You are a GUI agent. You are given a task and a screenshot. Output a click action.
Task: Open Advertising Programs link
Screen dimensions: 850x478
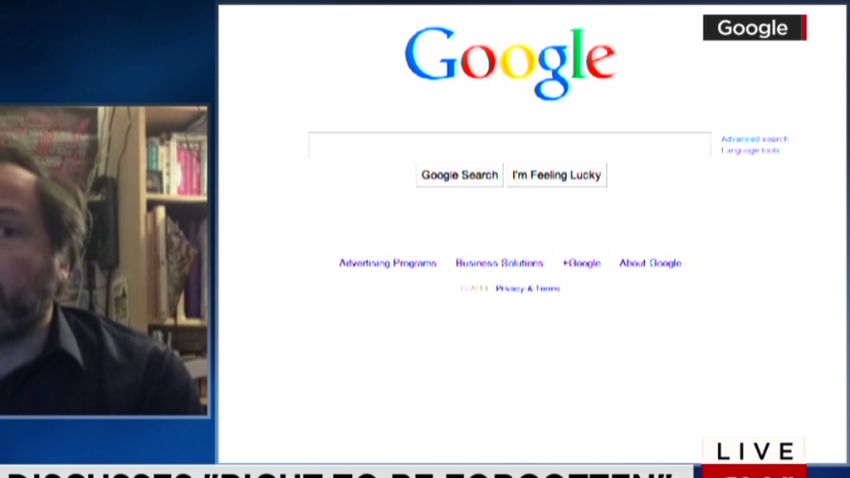click(388, 263)
